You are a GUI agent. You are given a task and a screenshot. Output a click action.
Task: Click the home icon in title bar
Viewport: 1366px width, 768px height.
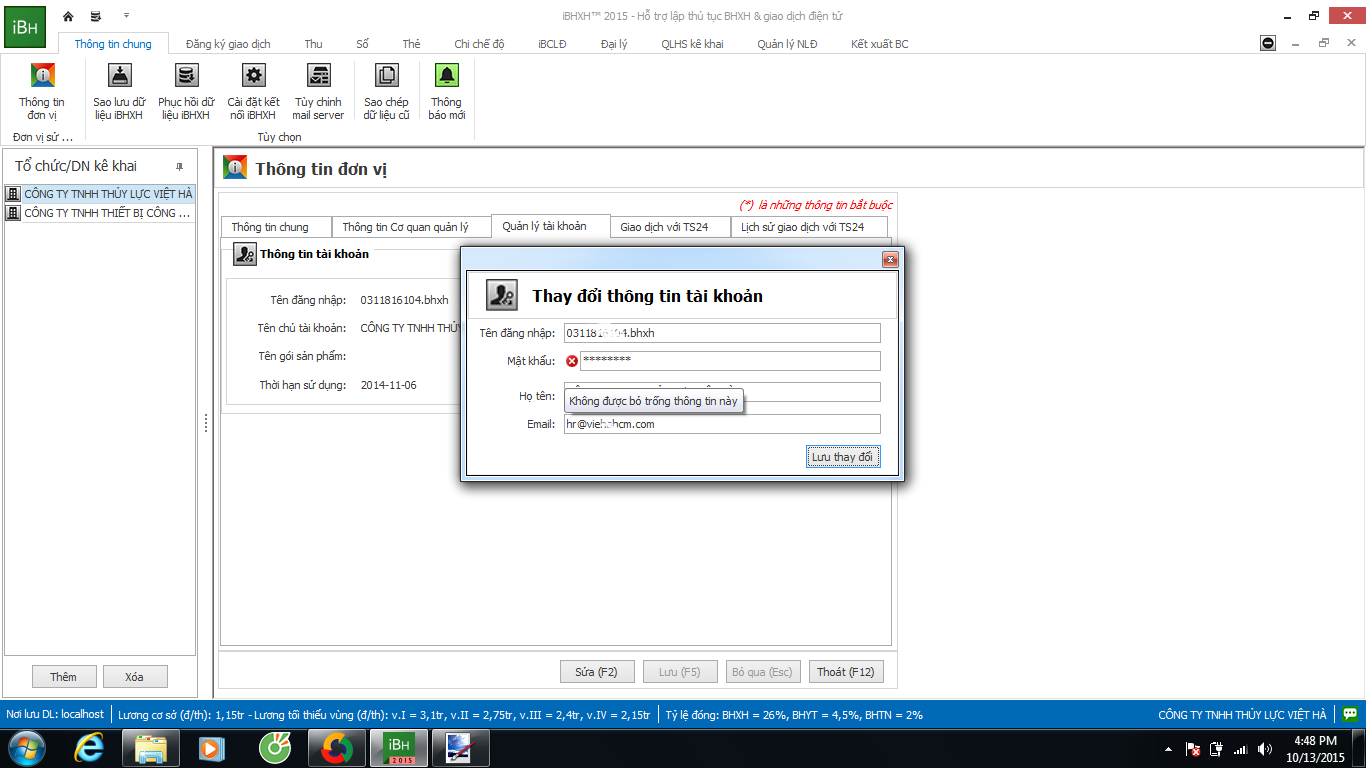(68, 16)
